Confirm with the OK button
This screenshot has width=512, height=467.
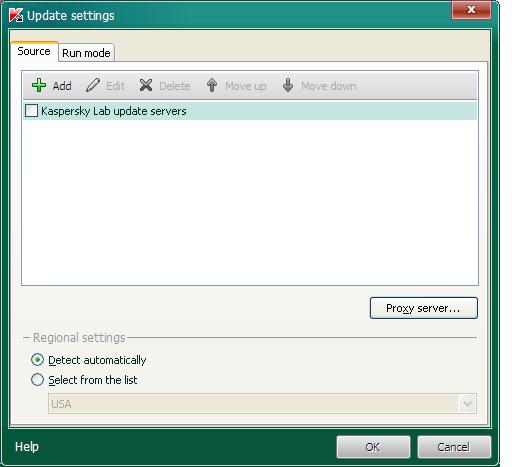[x=373, y=447]
